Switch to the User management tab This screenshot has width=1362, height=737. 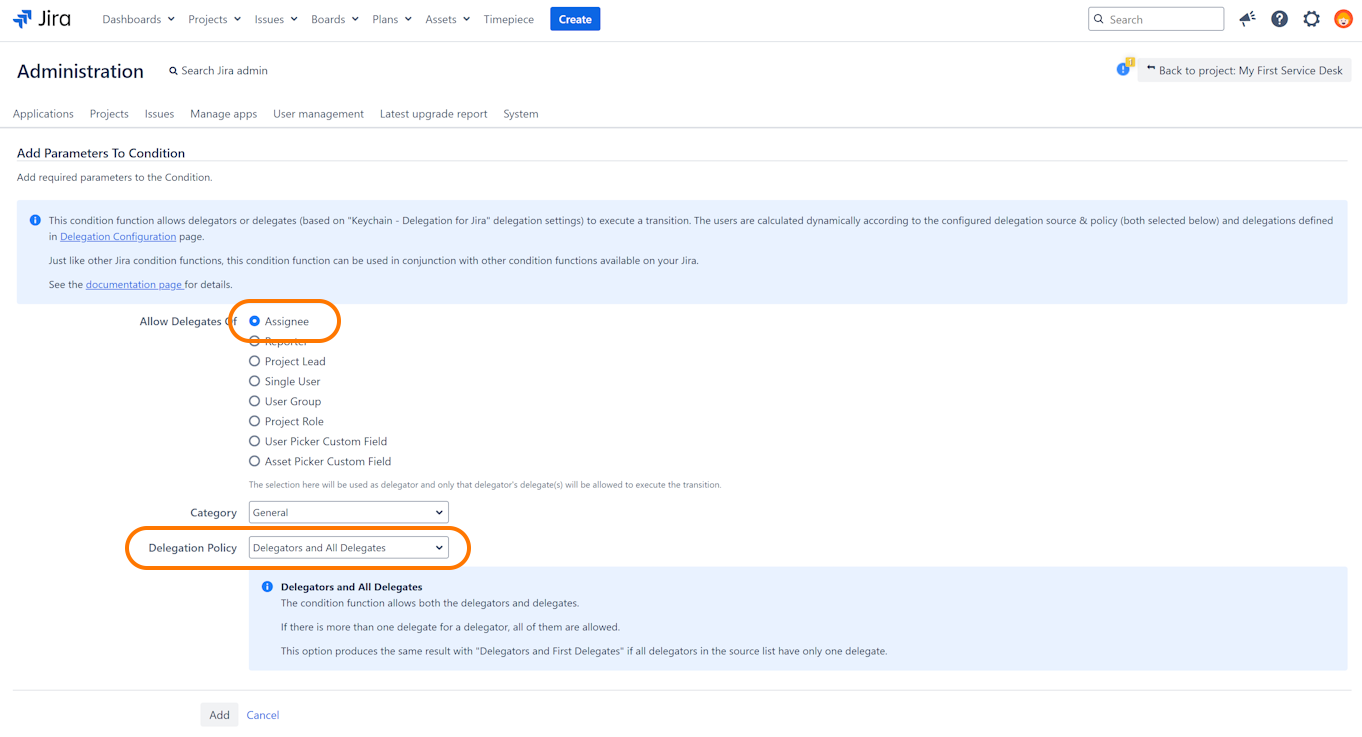(318, 114)
